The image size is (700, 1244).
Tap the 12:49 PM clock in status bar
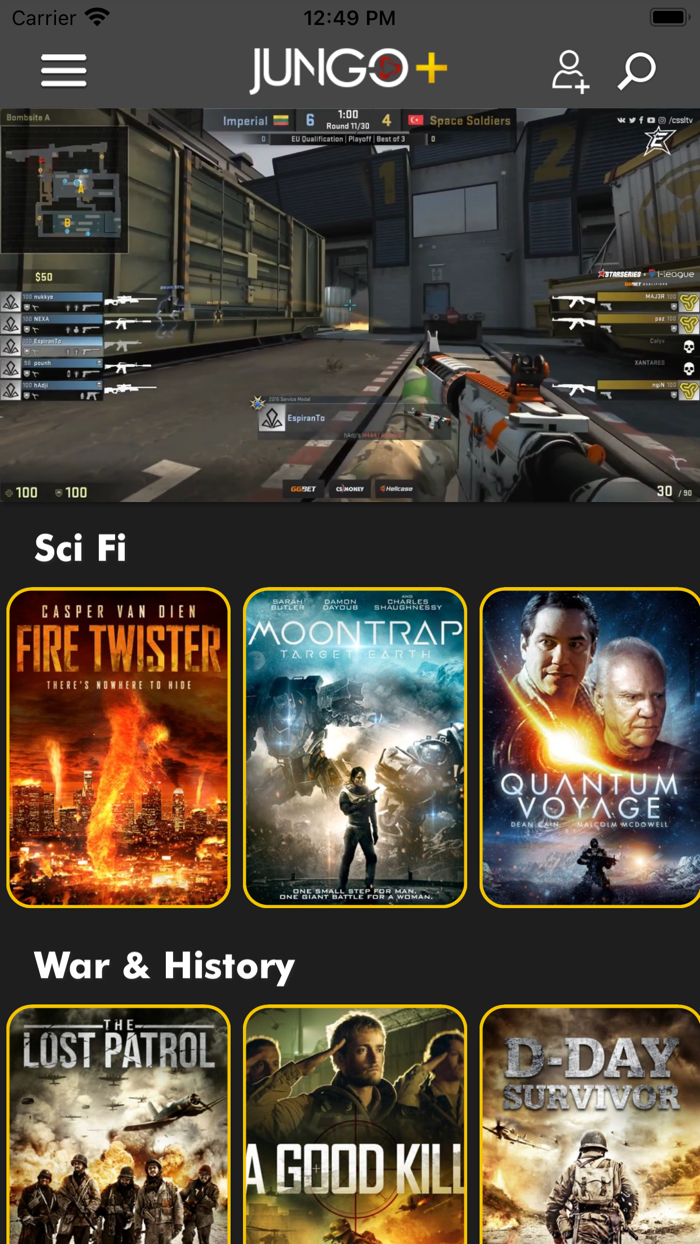[349, 17]
